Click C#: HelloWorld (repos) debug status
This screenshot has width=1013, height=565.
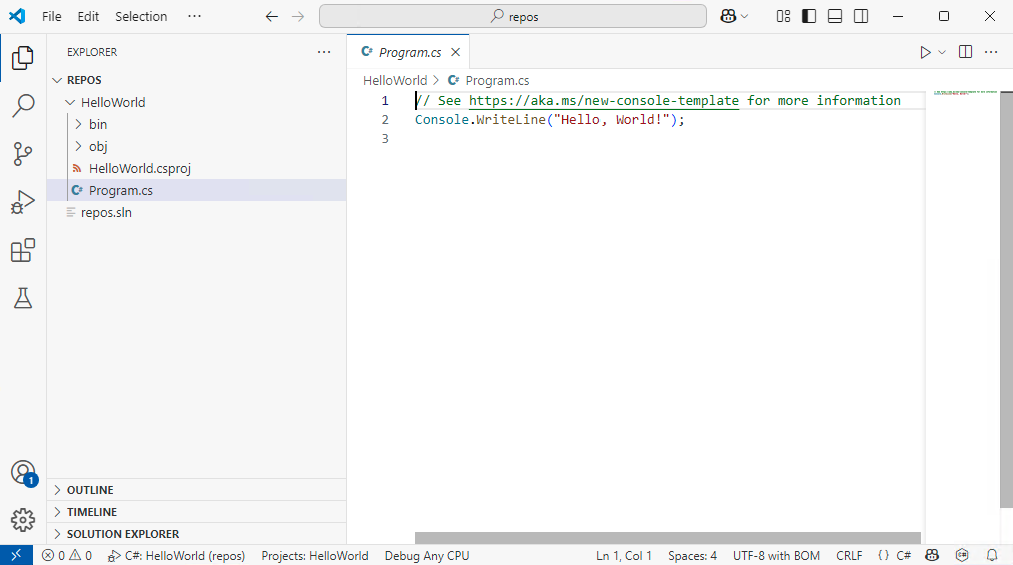[x=176, y=555]
